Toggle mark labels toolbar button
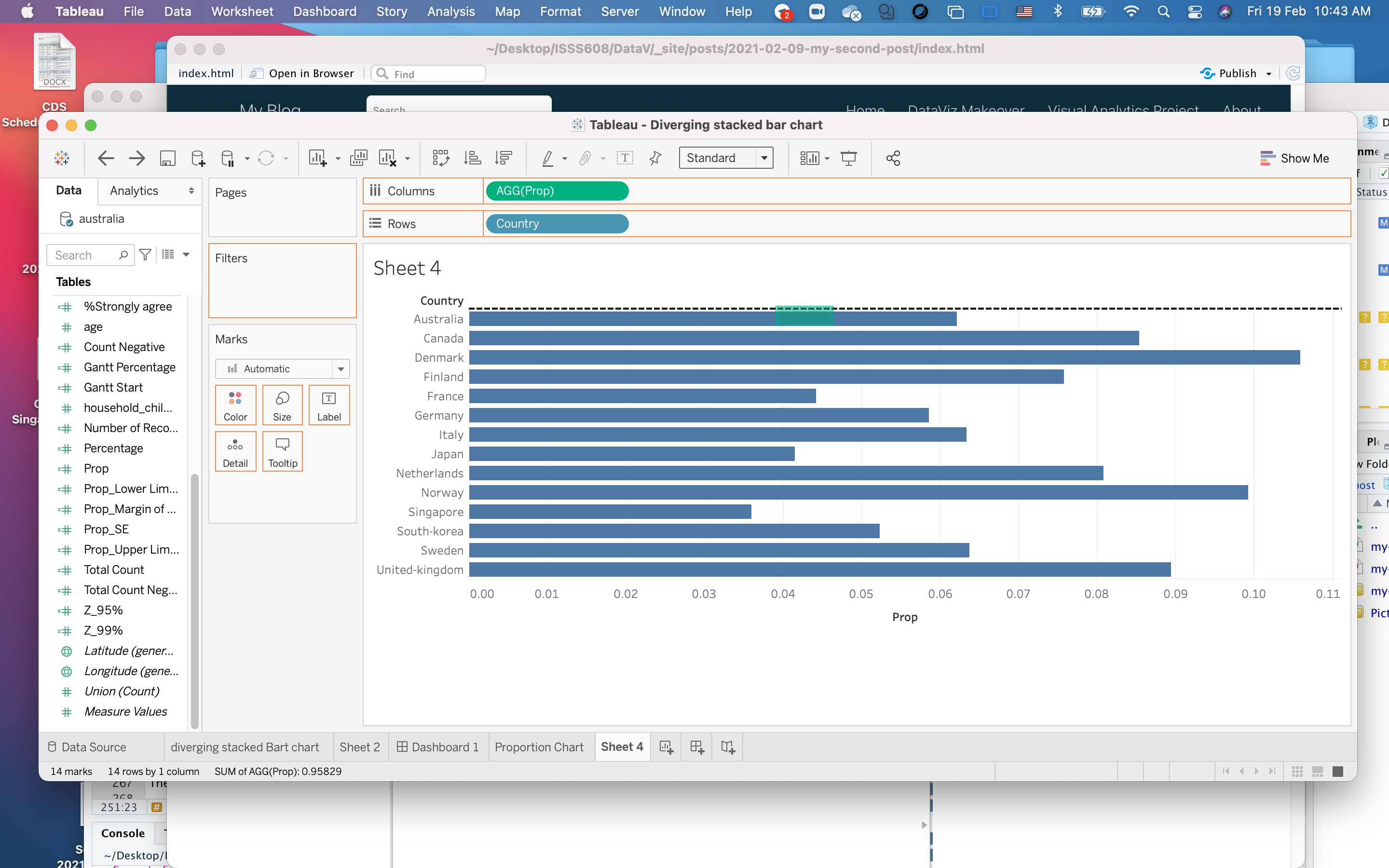1389x868 pixels. (x=625, y=158)
